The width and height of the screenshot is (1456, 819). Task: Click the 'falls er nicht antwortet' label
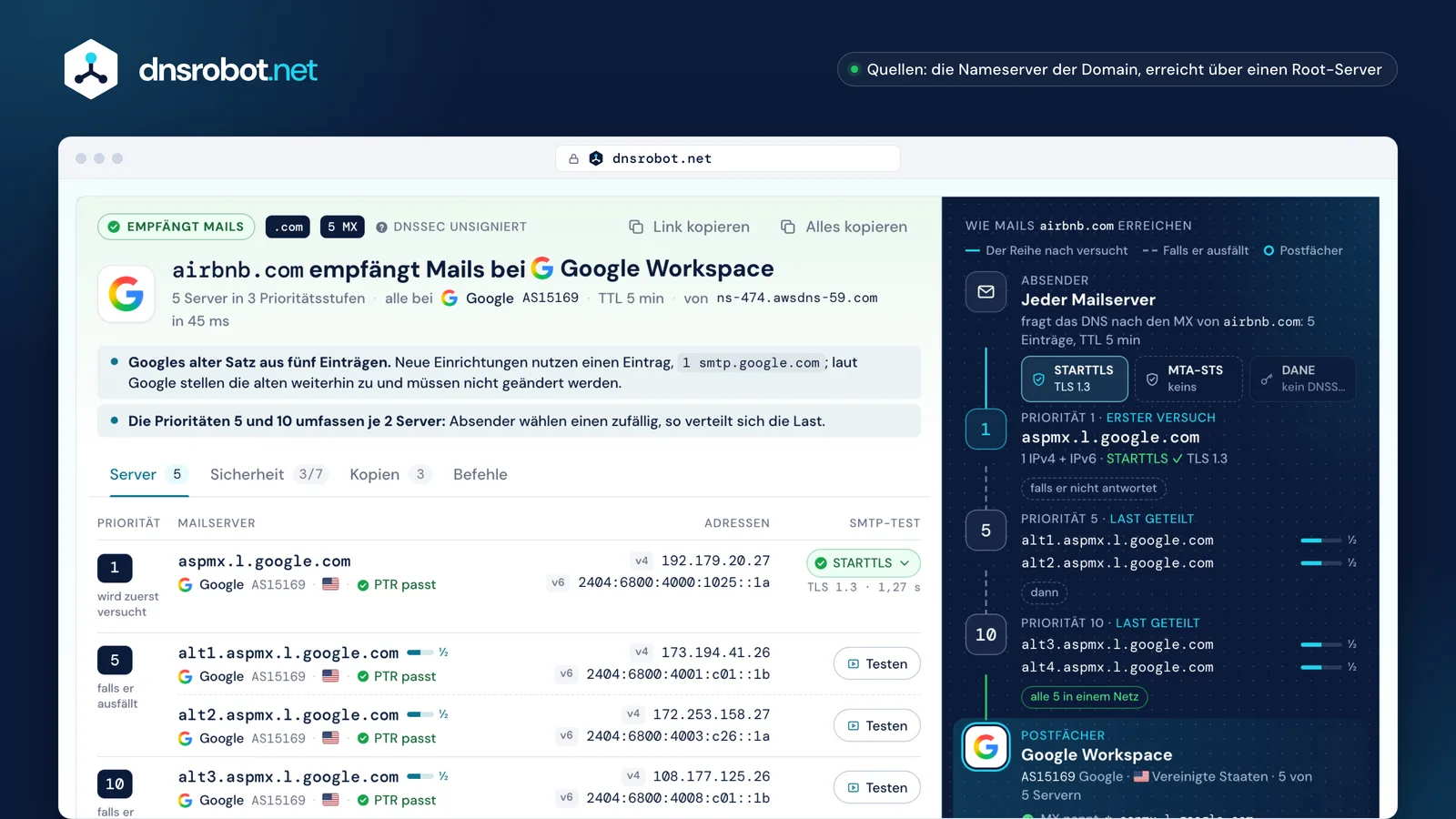[x=1093, y=489]
